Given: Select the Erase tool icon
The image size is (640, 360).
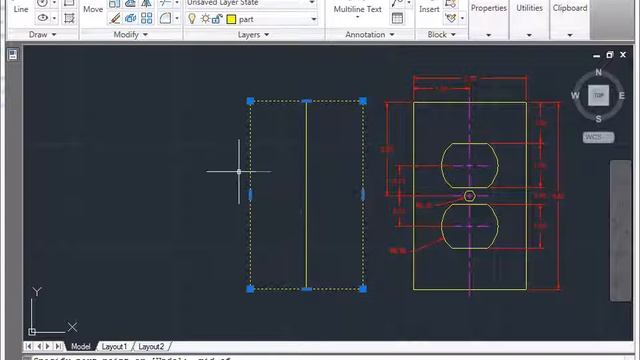Looking at the screenshot, I should click(x=115, y=18).
